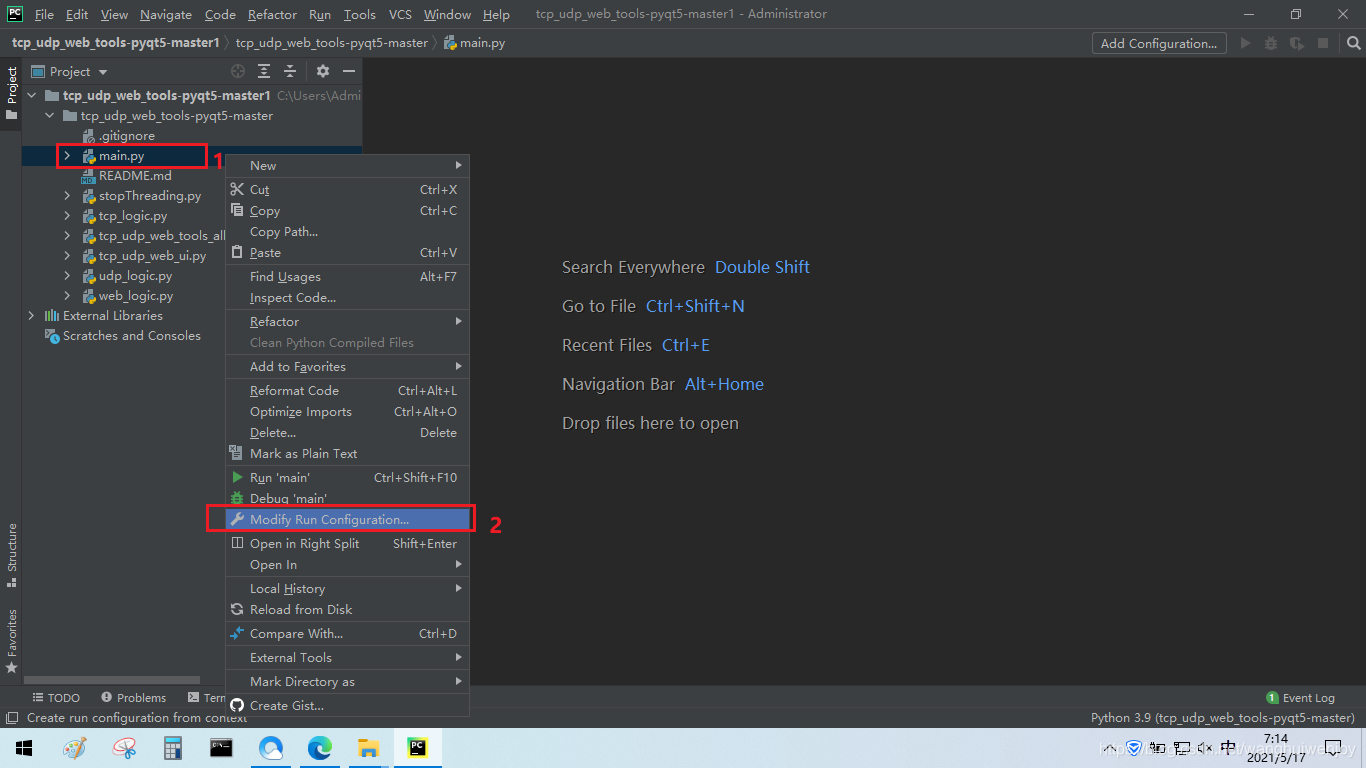Open the Navigate menu in menu bar
Viewport: 1366px width, 768px height.
[x=166, y=14]
